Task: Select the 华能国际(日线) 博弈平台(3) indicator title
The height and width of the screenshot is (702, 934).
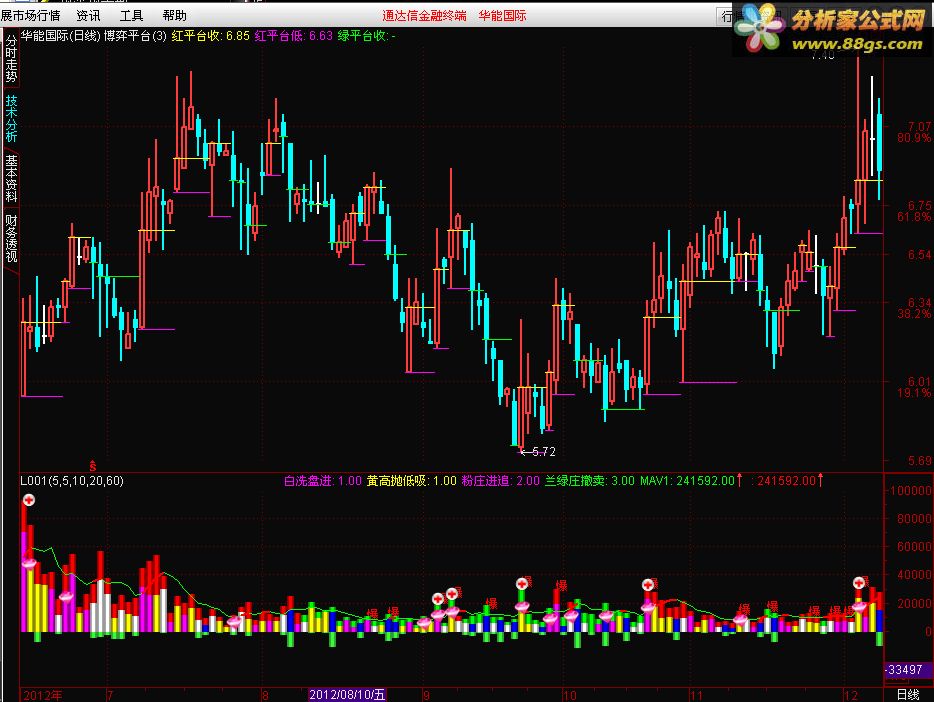Action: pyautogui.click(x=94, y=36)
